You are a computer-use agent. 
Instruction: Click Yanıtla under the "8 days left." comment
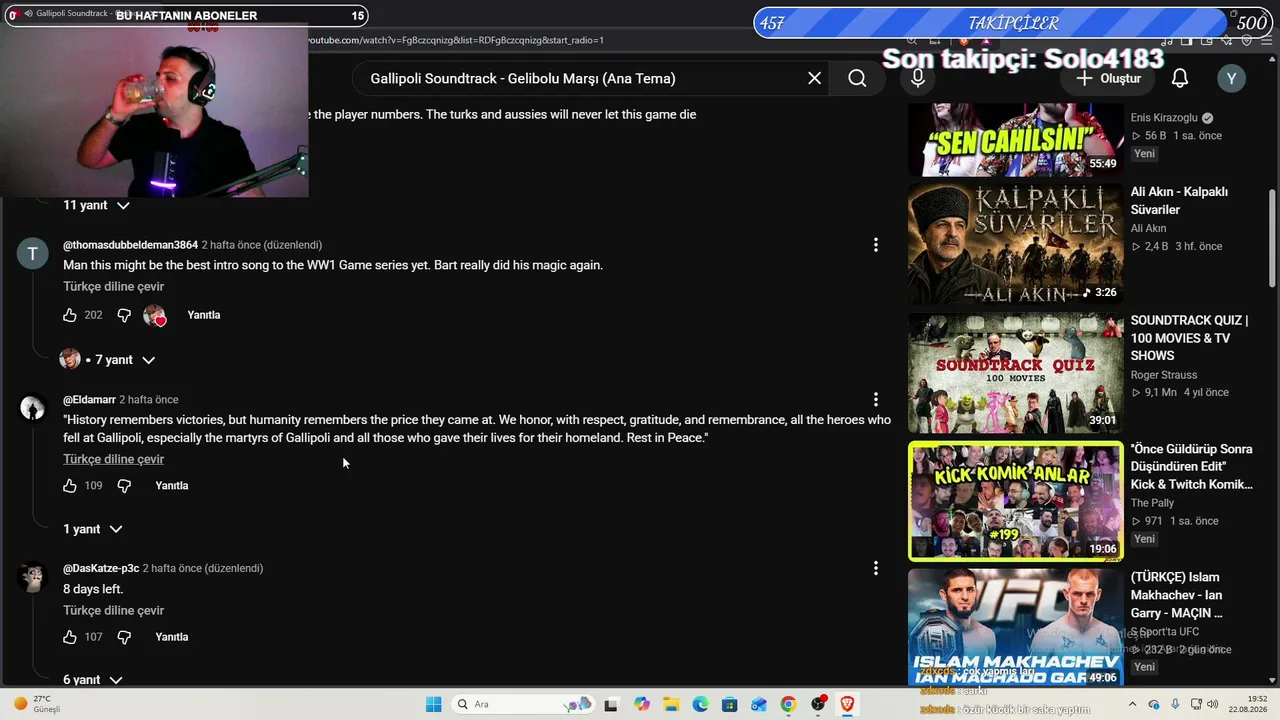(172, 637)
